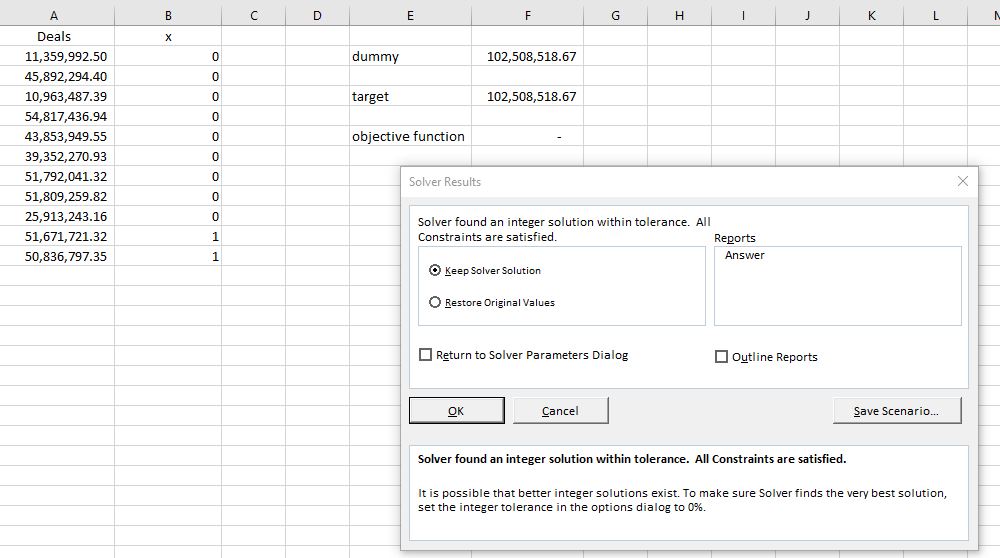Select x value 0 beside 43,853,949.55
This screenshot has width=1000, height=558.
click(168, 136)
